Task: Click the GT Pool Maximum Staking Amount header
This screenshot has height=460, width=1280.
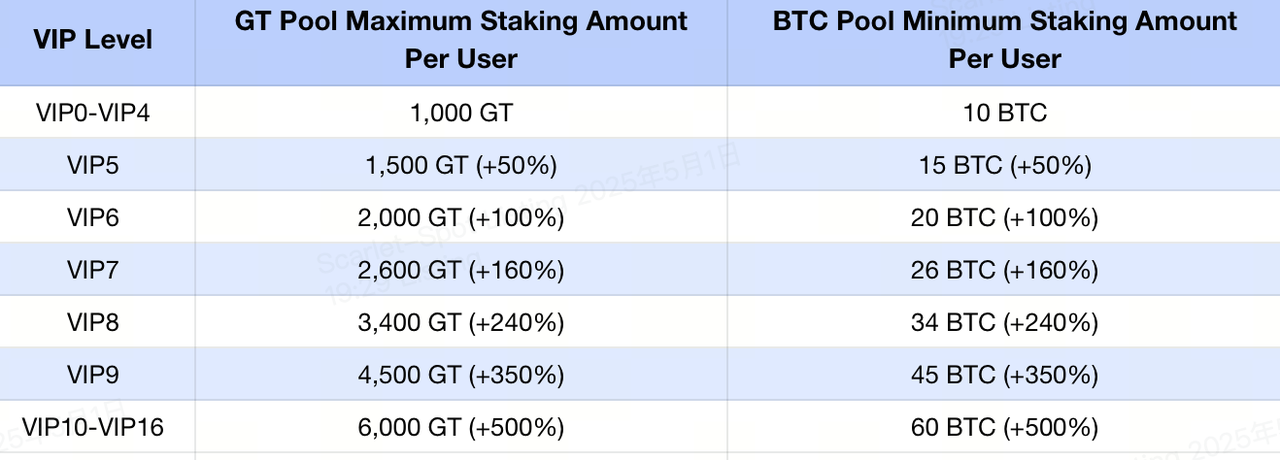Action: pos(461,40)
